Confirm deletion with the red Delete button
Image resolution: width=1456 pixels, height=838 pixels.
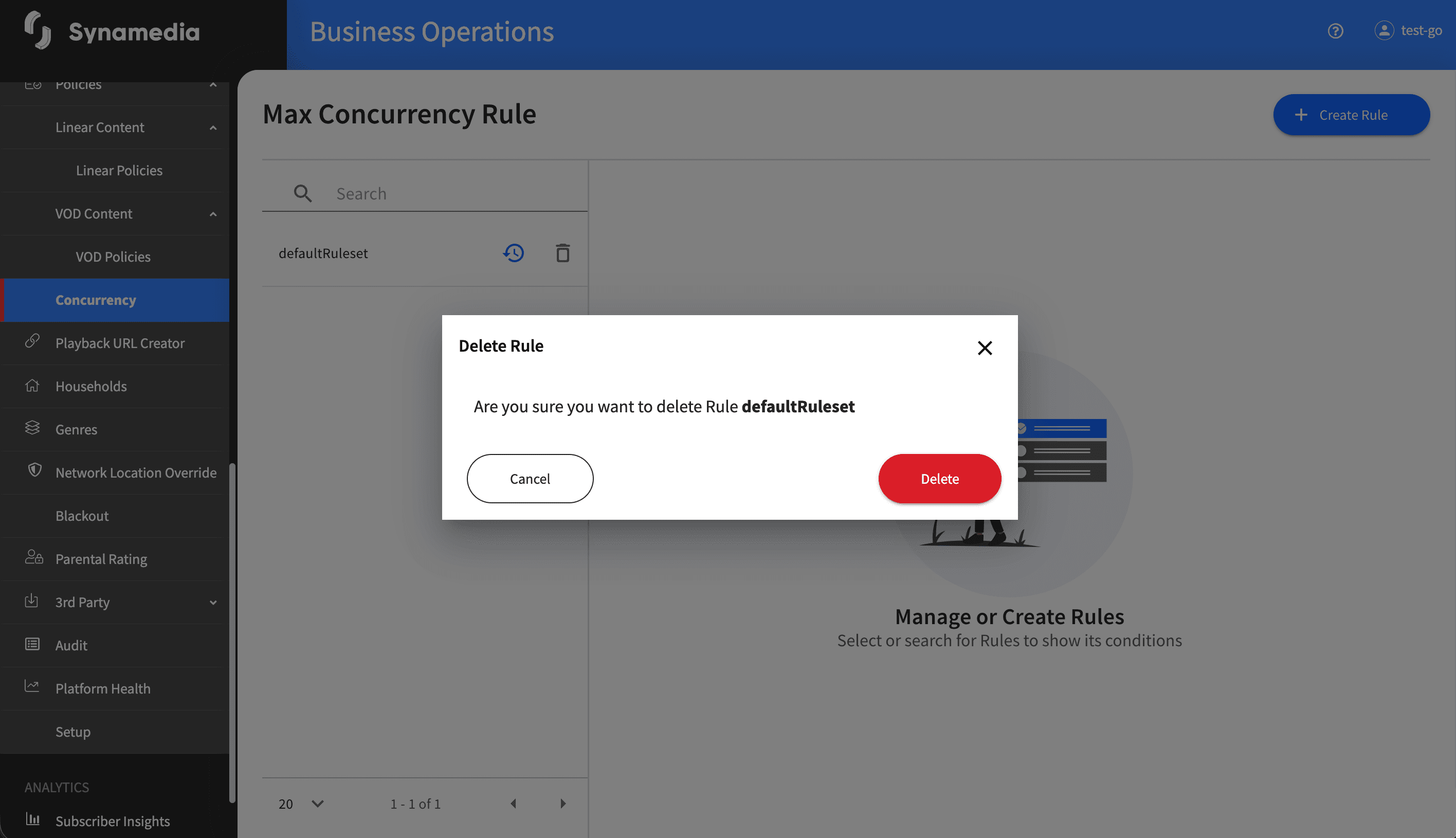click(x=939, y=478)
